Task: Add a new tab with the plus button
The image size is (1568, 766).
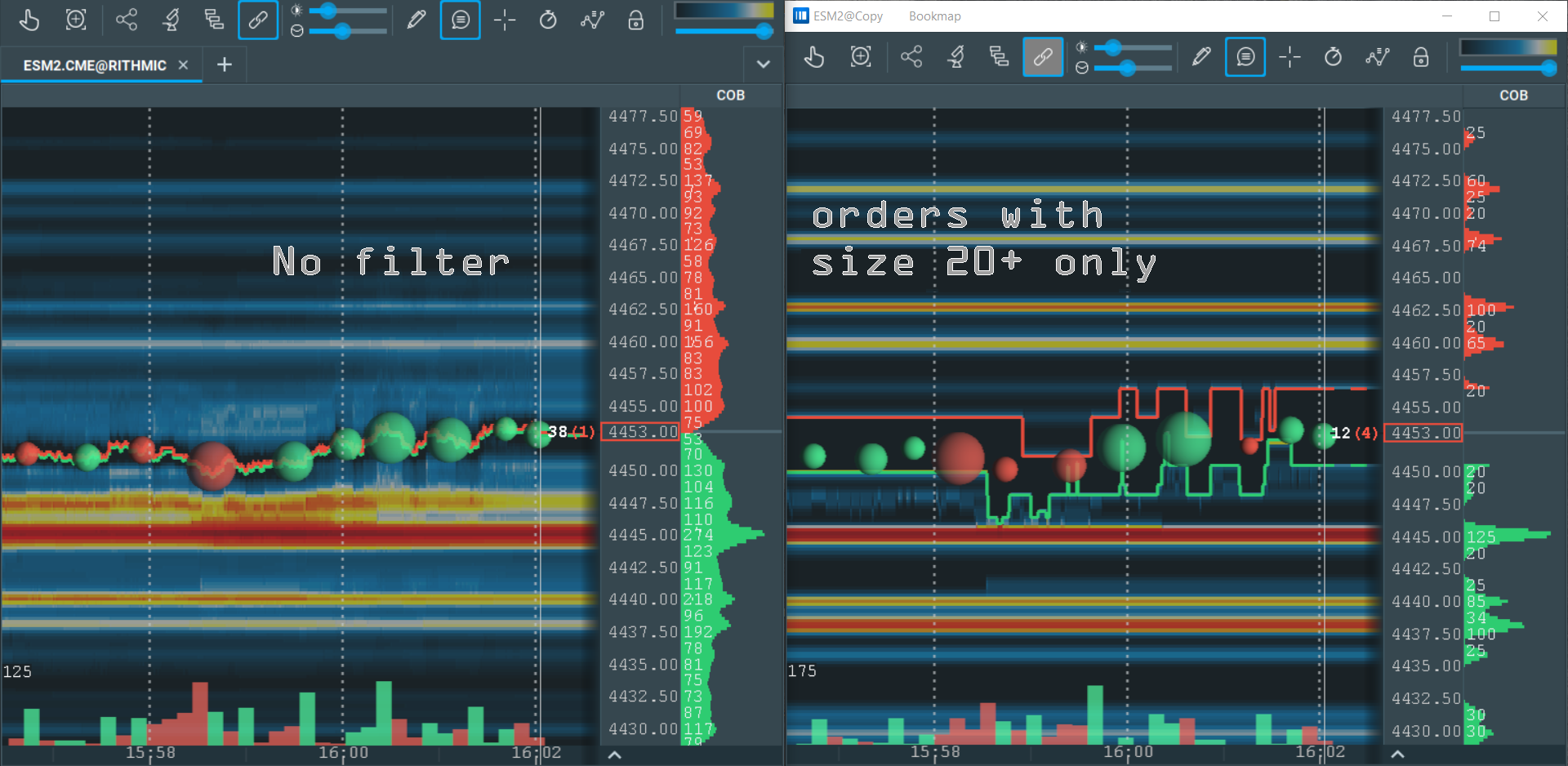Action: (x=225, y=65)
